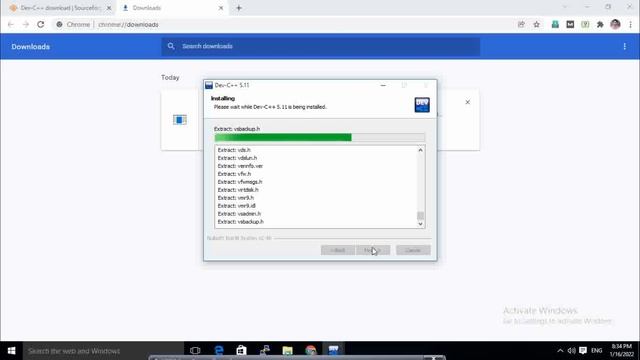The image size is (640, 360).
Task: Click the Back button in the installer
Action: click(x=338, y=250)
